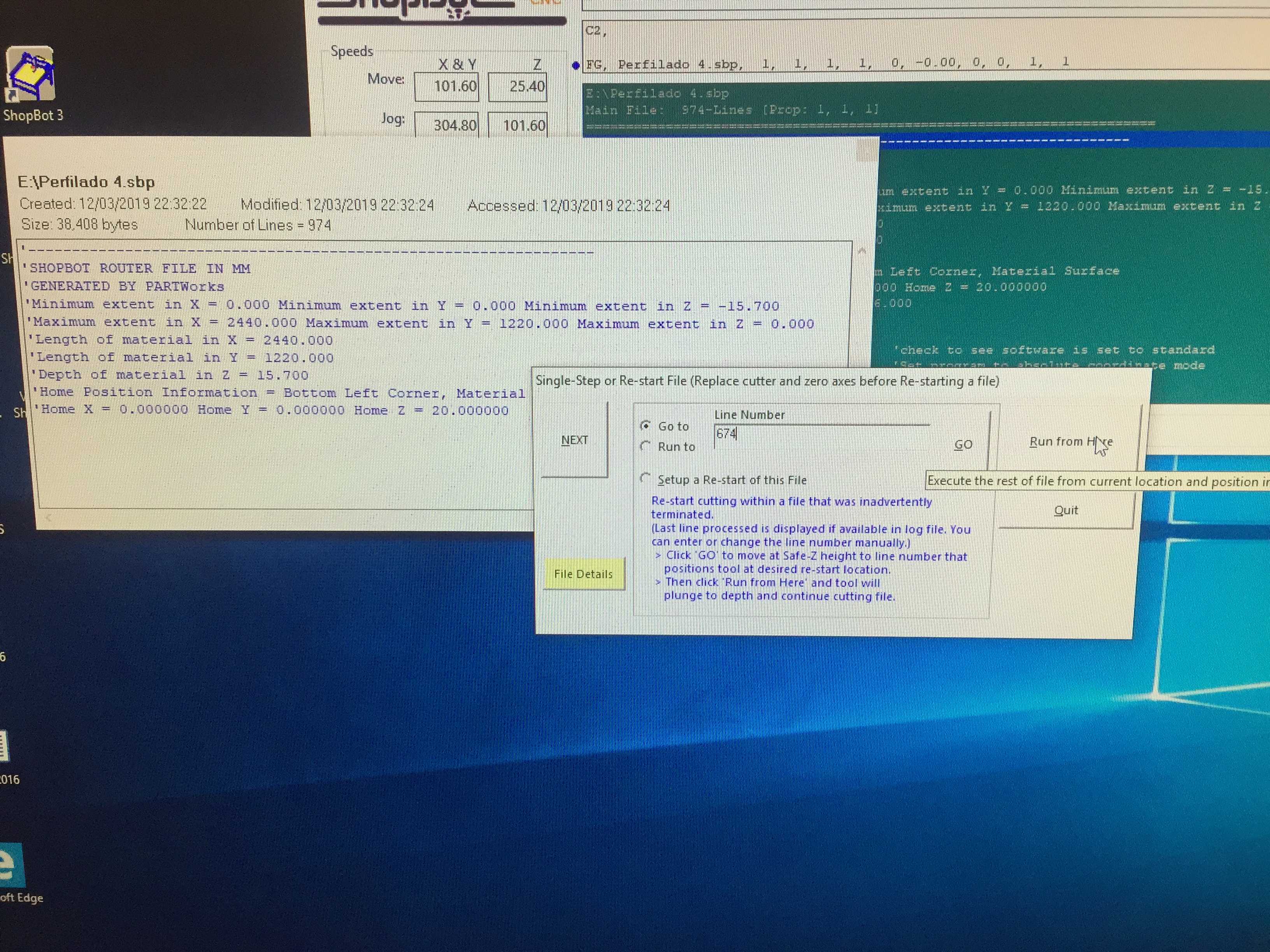Click the FG, Perfilado 4.sbp command line

pyautogui.click(x=827, y=64)
